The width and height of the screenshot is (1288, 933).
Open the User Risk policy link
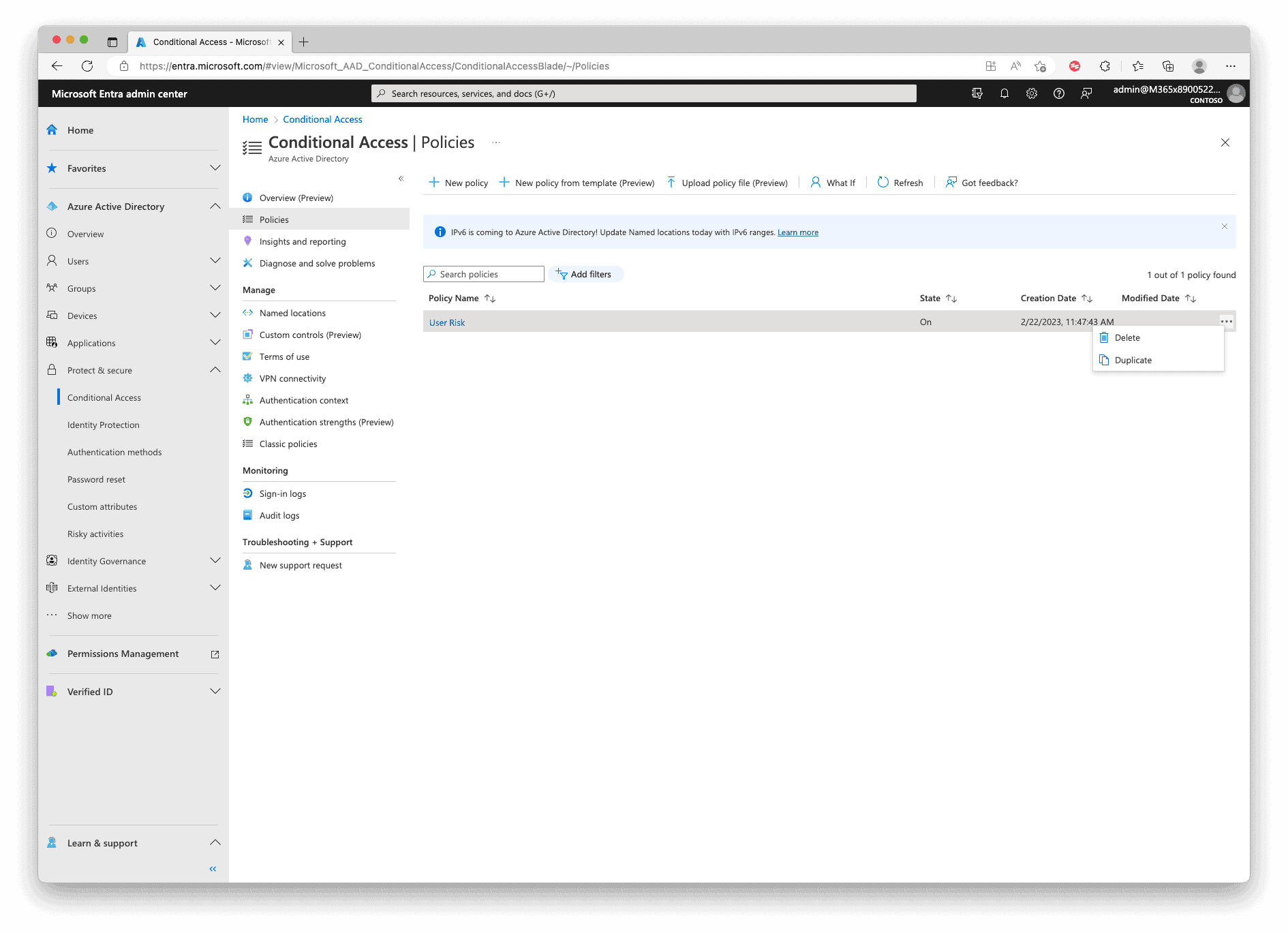tap(447, 323)
